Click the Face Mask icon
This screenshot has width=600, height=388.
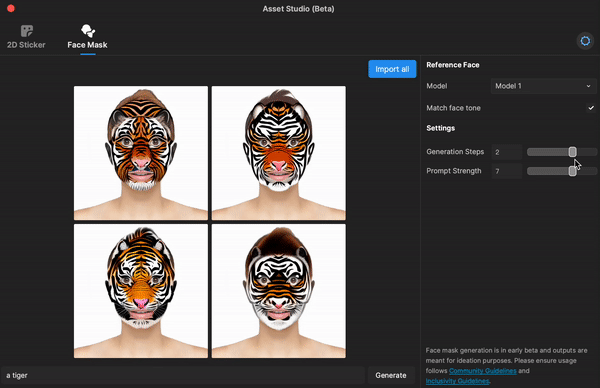[88, 31]
